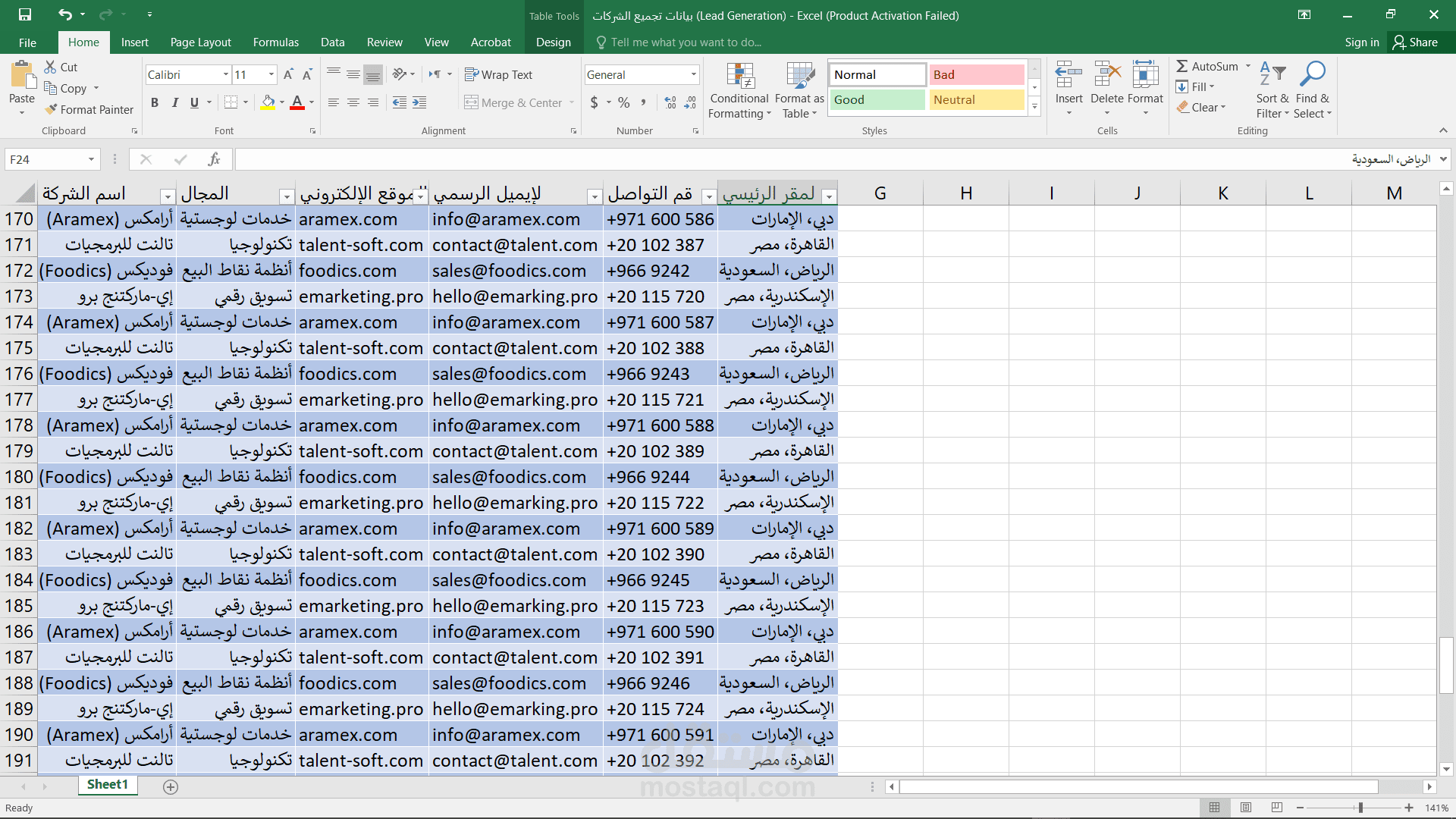Expand the cell styles gallery
Image resolution: width=1456 pixels, height=819 pixels.
pyautogui.click(x=1034, y=107)
